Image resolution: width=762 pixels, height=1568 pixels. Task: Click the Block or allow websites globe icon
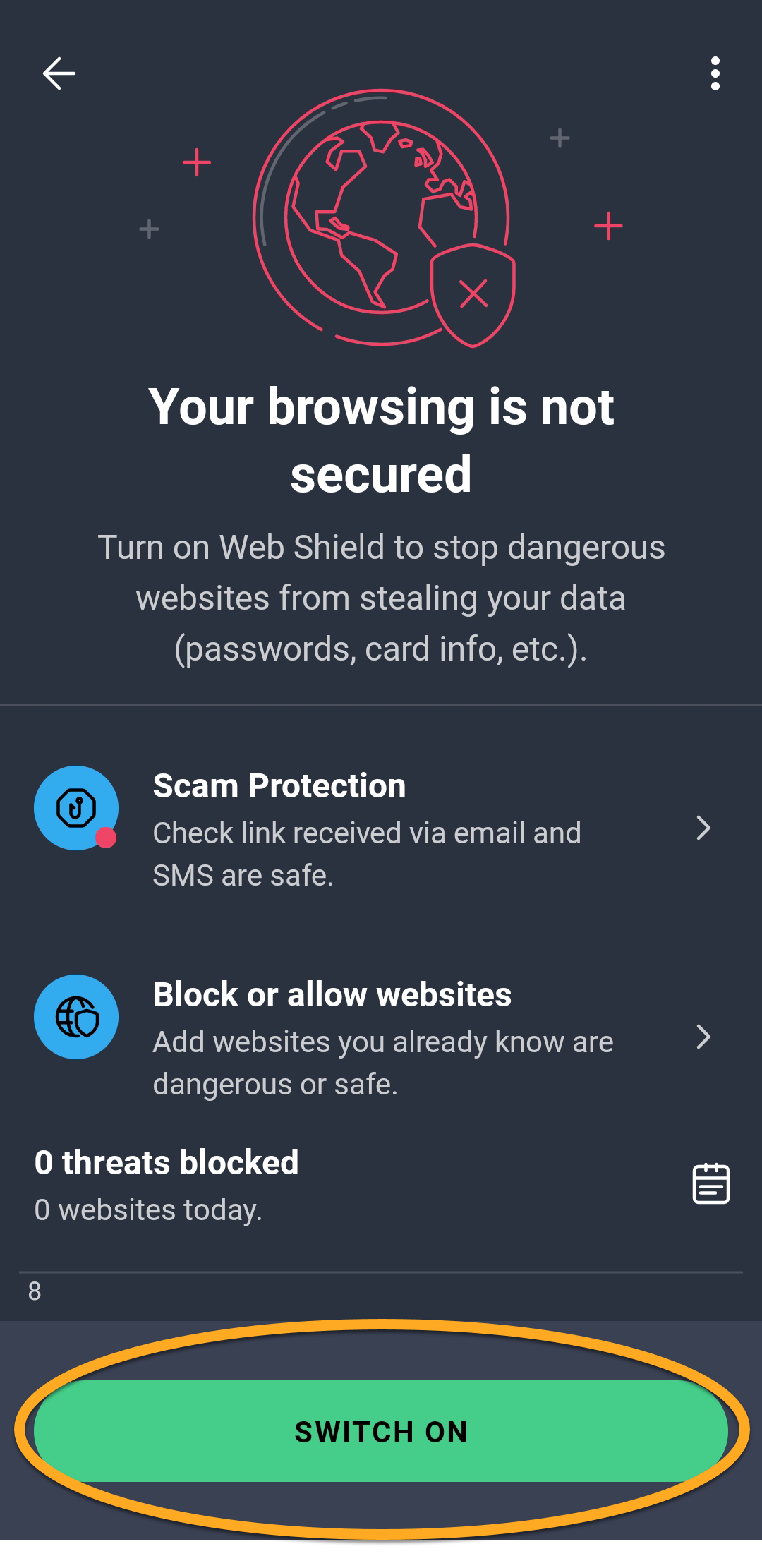tap(76, 1016)
